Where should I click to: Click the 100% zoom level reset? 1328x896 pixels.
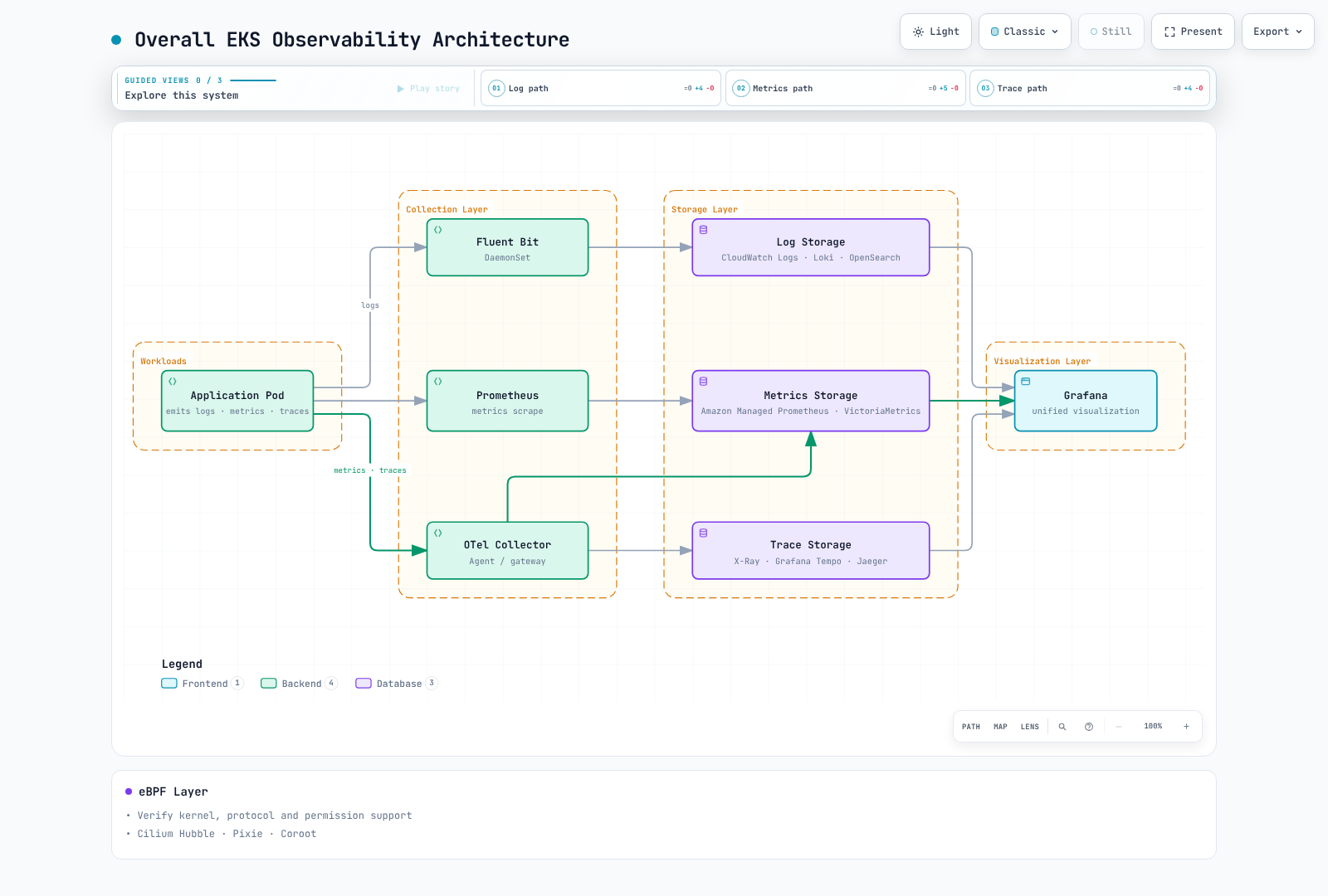click(x=1153, y=727)
